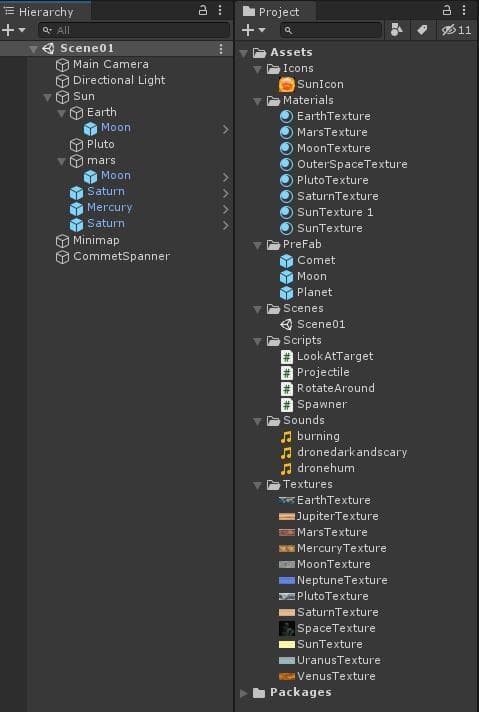Expand the Packages folder
479x712 pixels.
click(244, 693)
